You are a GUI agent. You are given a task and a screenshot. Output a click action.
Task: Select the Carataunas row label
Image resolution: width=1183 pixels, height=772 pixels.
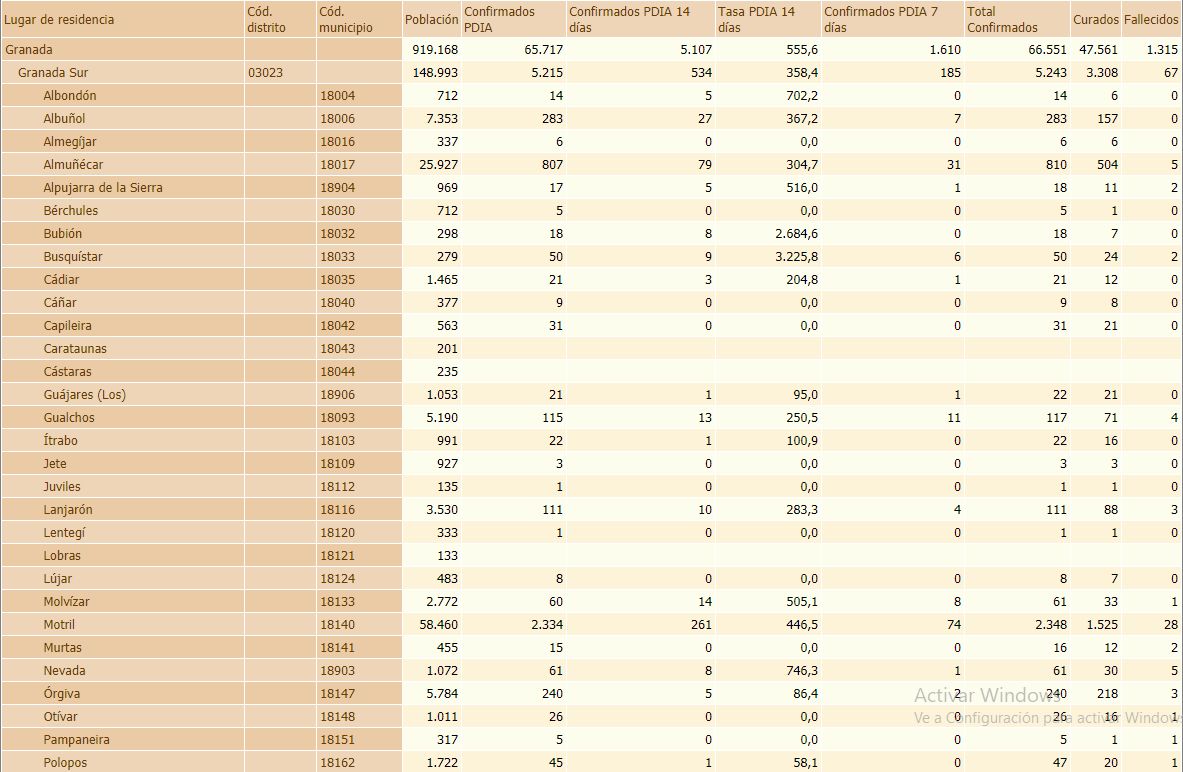(x=75, y=349)
